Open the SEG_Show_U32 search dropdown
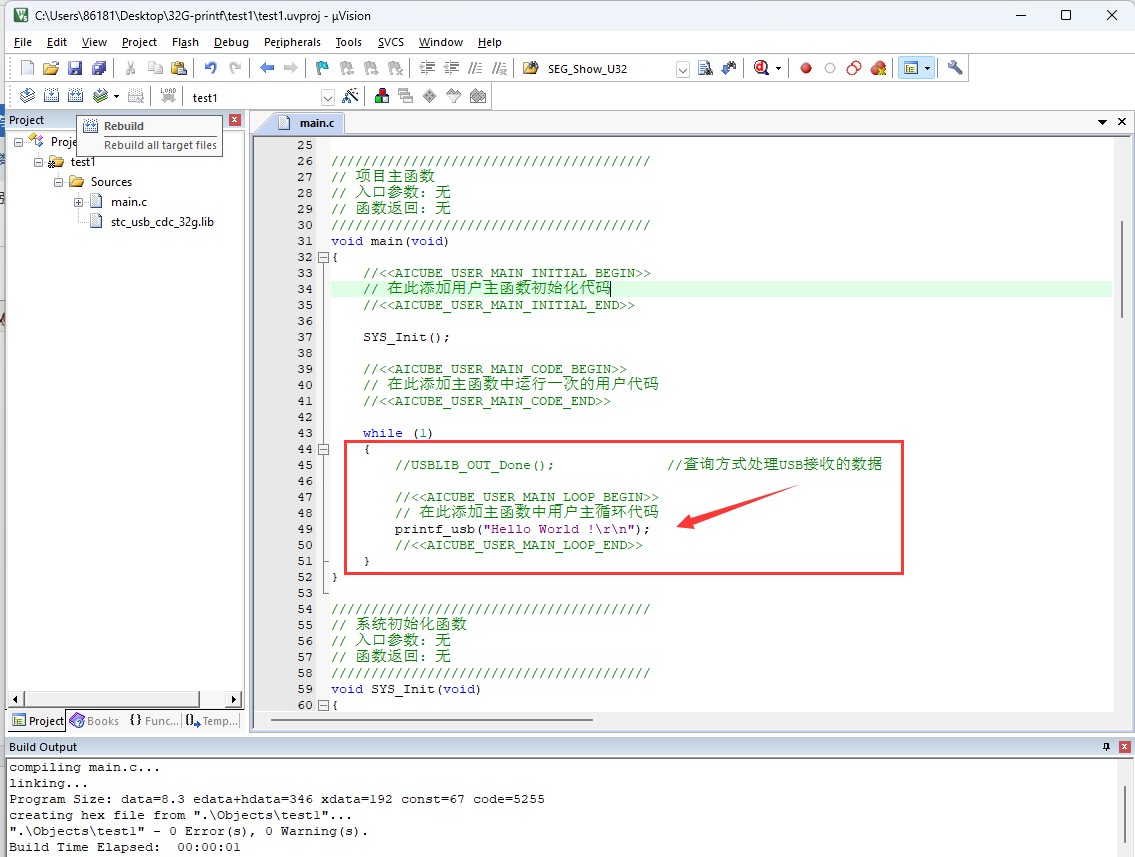 [683, 69]
